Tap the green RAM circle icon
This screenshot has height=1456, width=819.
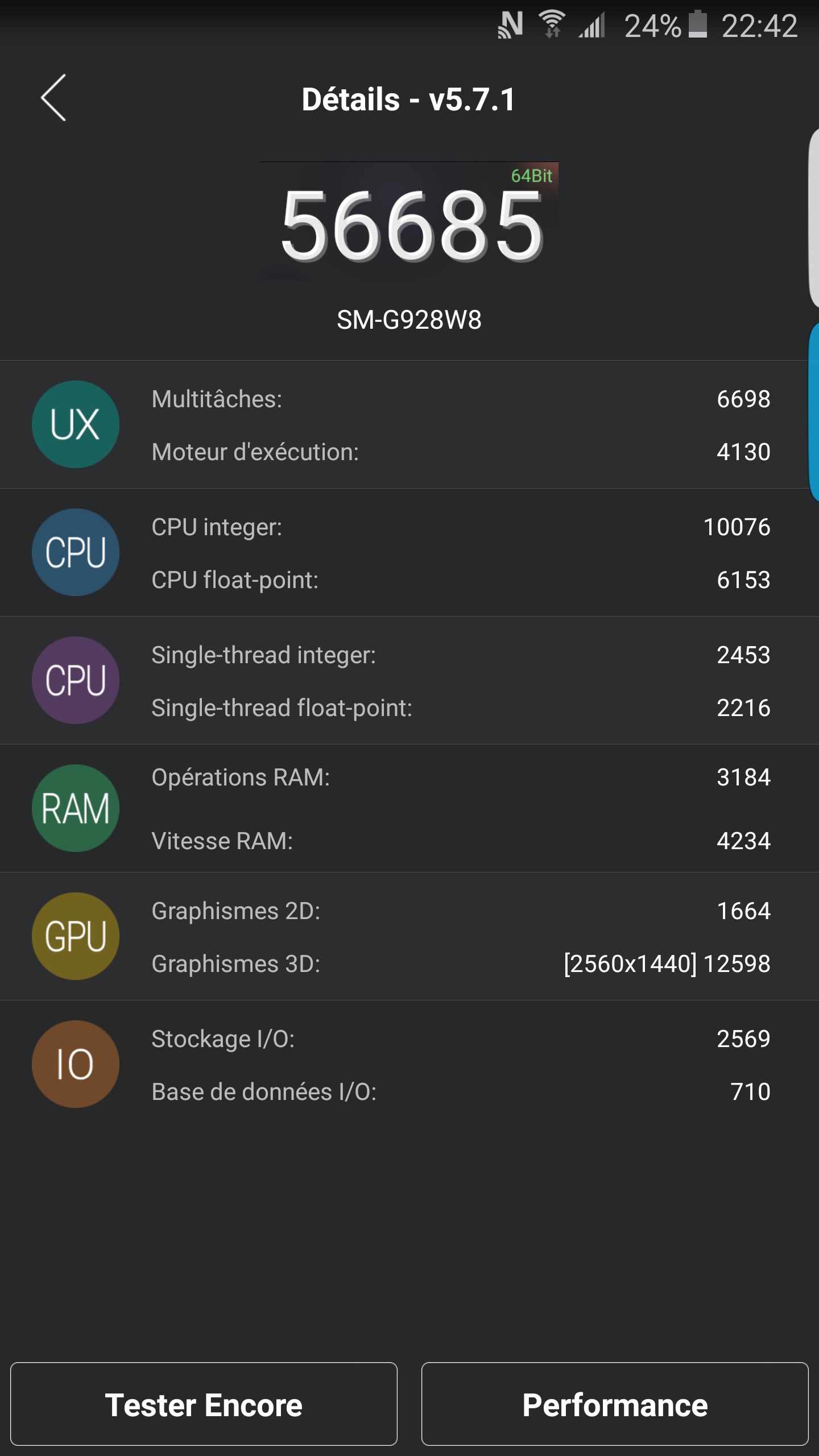pos(76,808)
